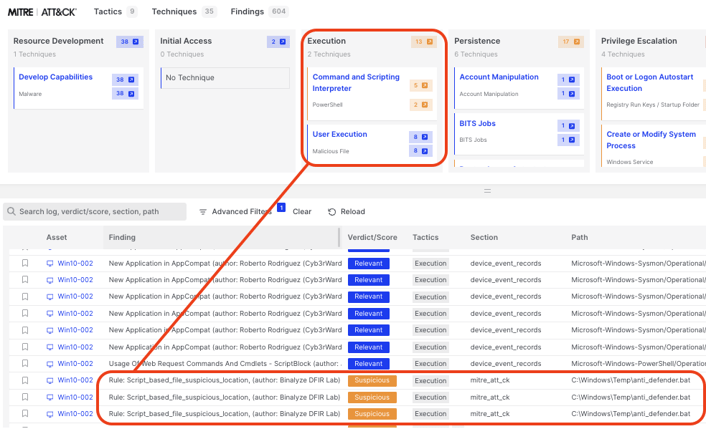Open Command and Scripting Interpreter technique
Image resolution: width=706 pixels, height=429 pixels.
tap(356, 83)
